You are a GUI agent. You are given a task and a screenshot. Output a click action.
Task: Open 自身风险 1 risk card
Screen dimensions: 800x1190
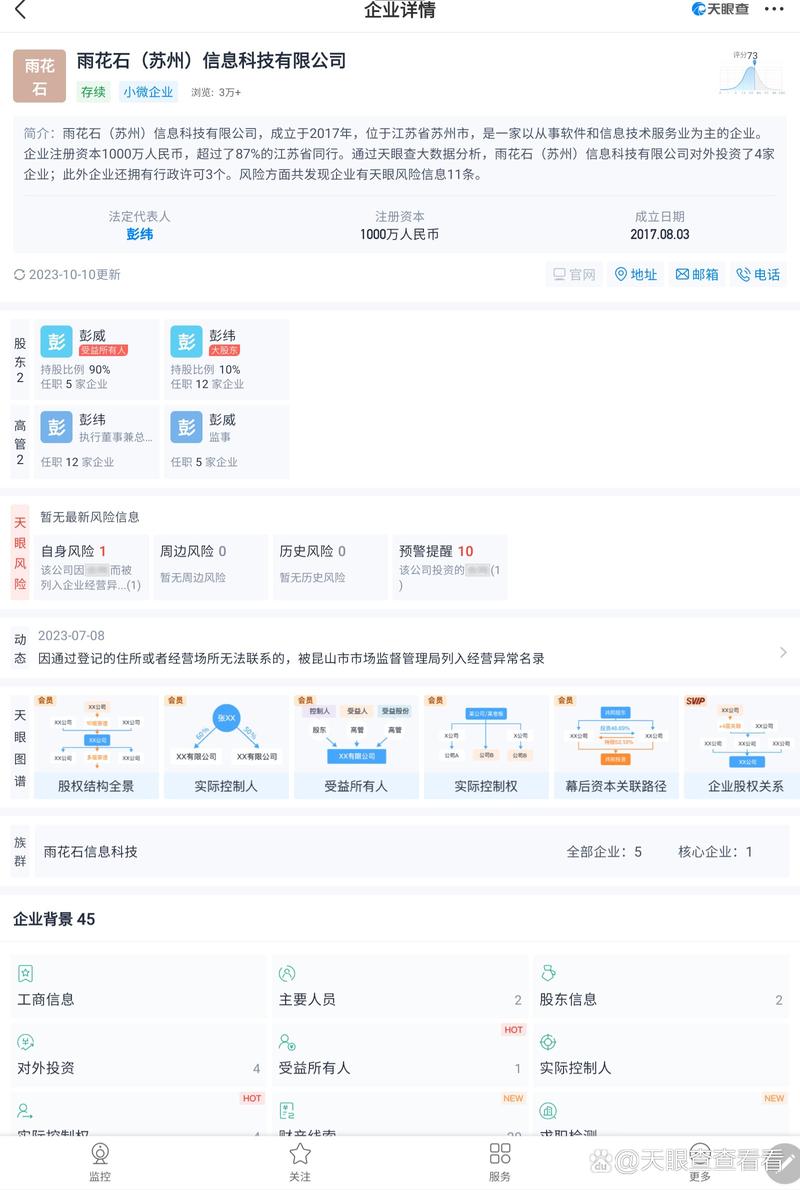[92, 567]
